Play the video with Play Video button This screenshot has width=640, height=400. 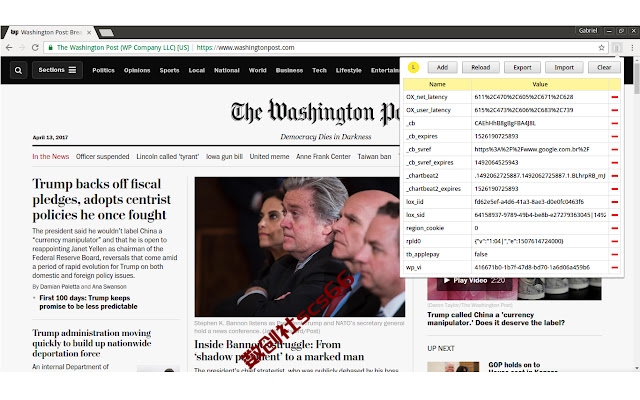[x=475, y=281]
